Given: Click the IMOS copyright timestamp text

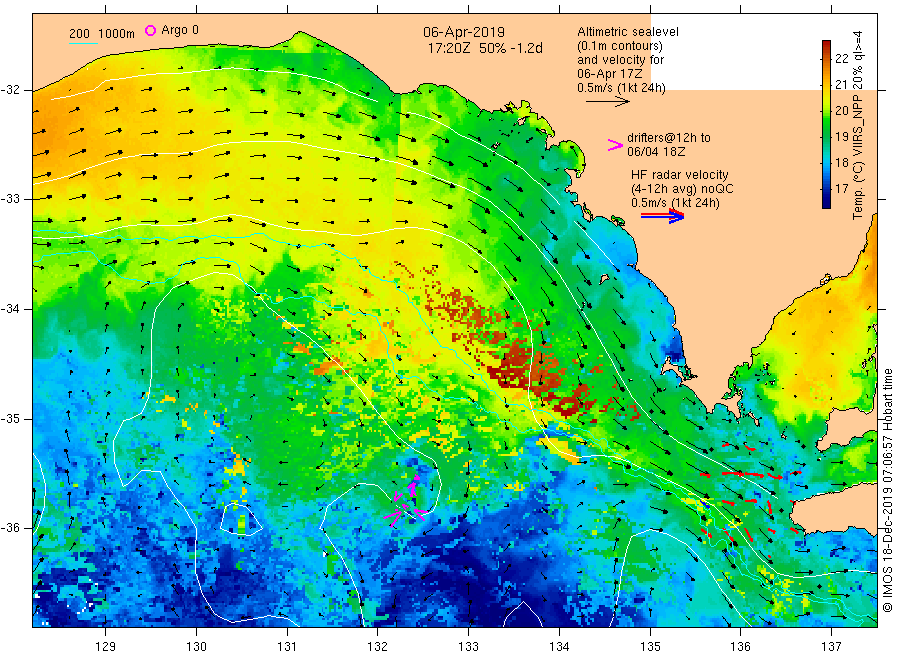Looking at the screenshot, I should click(x=887, y=491).
